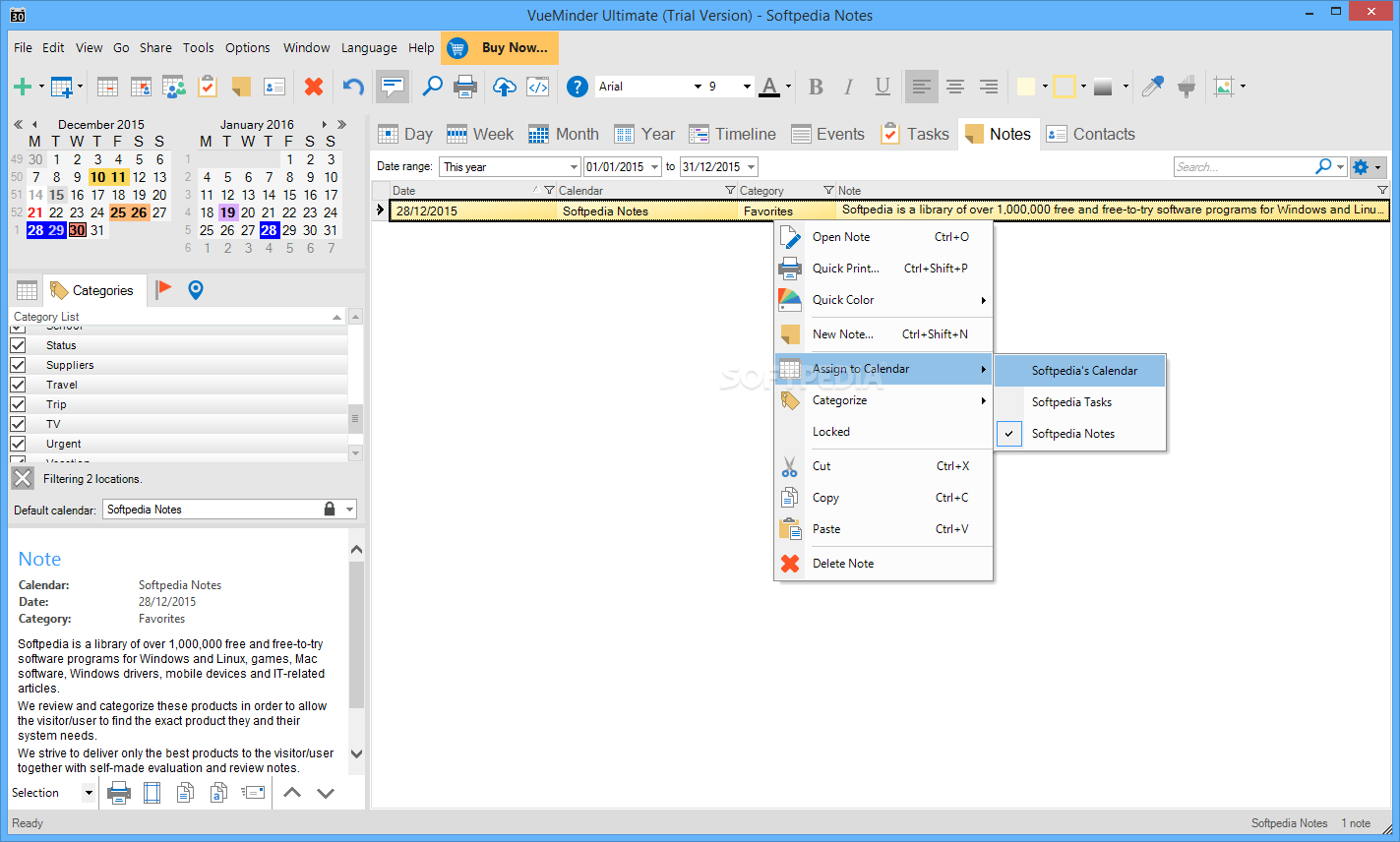Image resolution: width=1400 pixels, height=842 pixels.
Task: Uncheck the Status category checkbox
Action: [18, 345]
